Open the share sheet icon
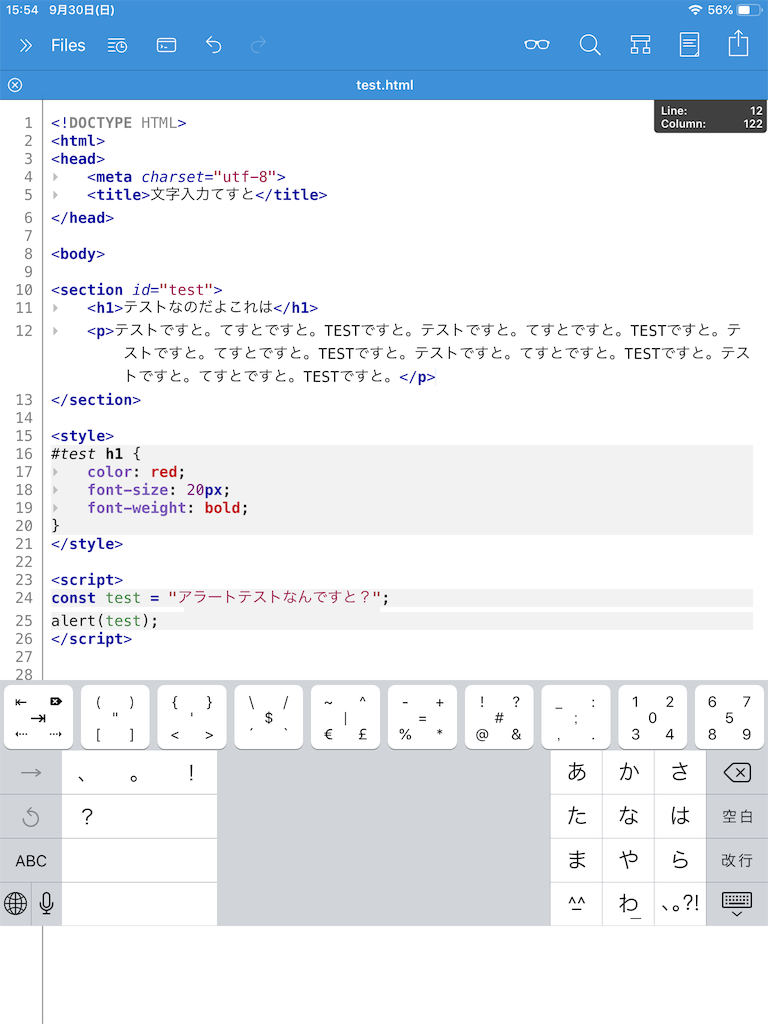768x1024 pixels. coord(739,43)
